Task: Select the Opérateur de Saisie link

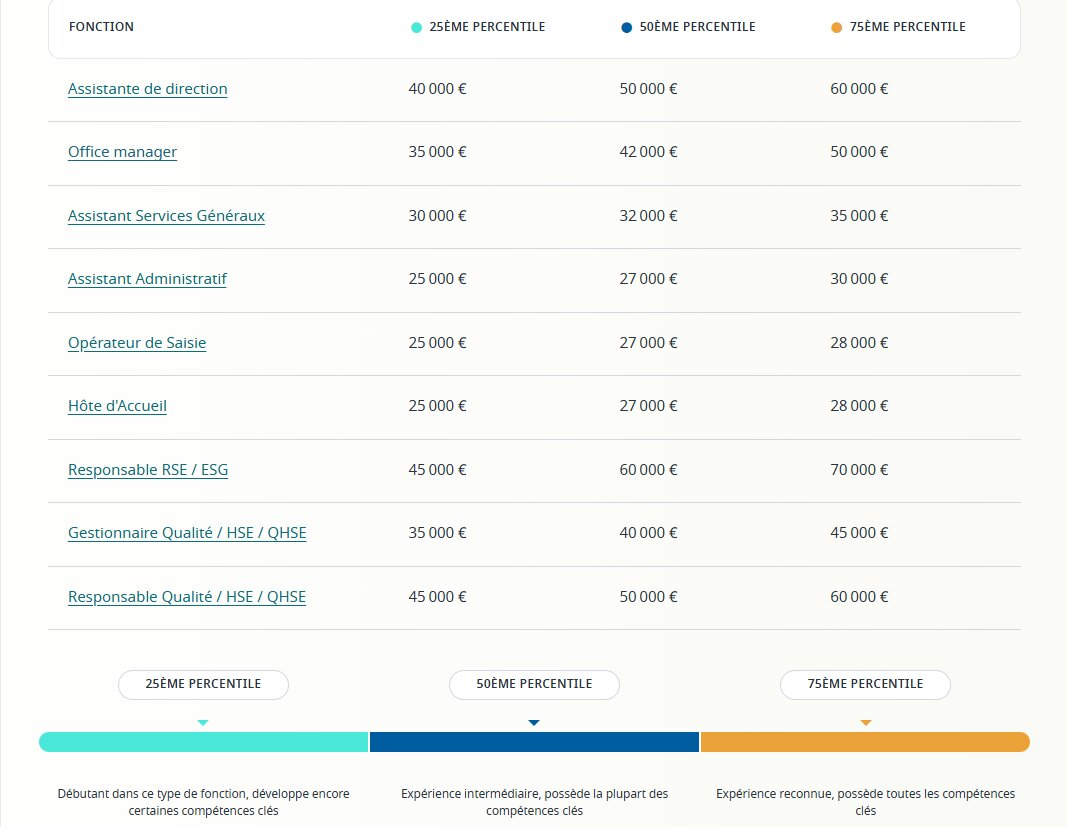Action: pyautogui.click(x=137, y=343)
